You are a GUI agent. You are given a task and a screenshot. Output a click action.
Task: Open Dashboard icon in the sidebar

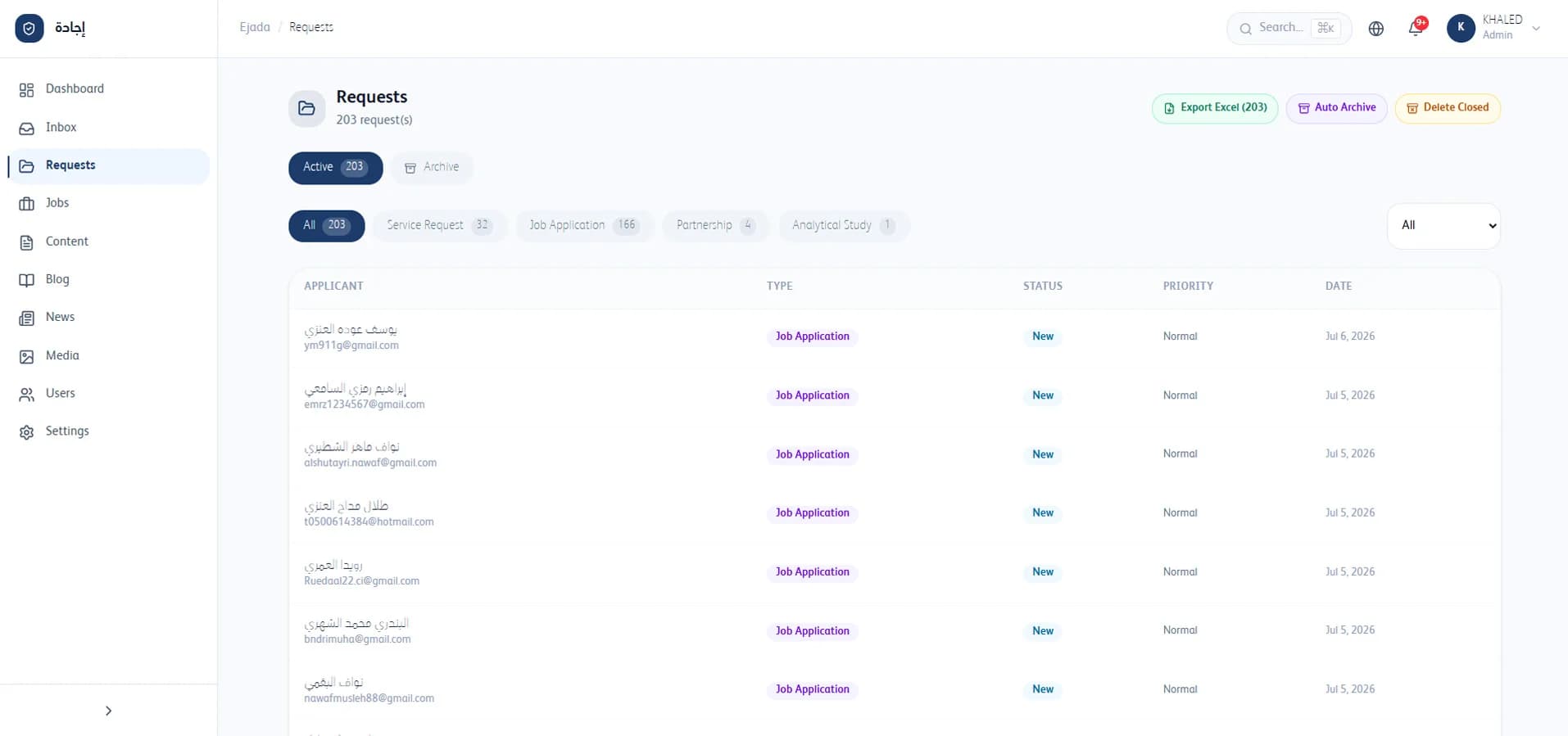(27, 89)
